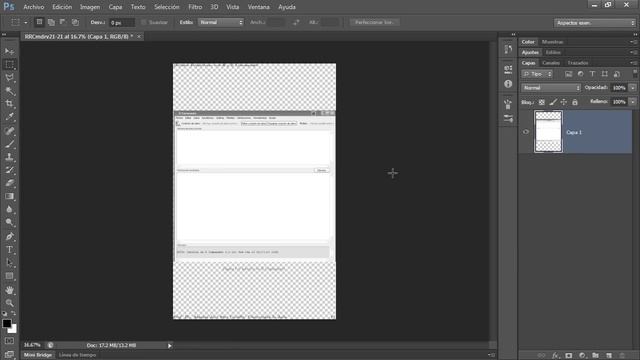The height and width of the screenshot is (360, 640).
Task: Open the collapsed Brush Presets panel icon
Action: click(508, 104)
